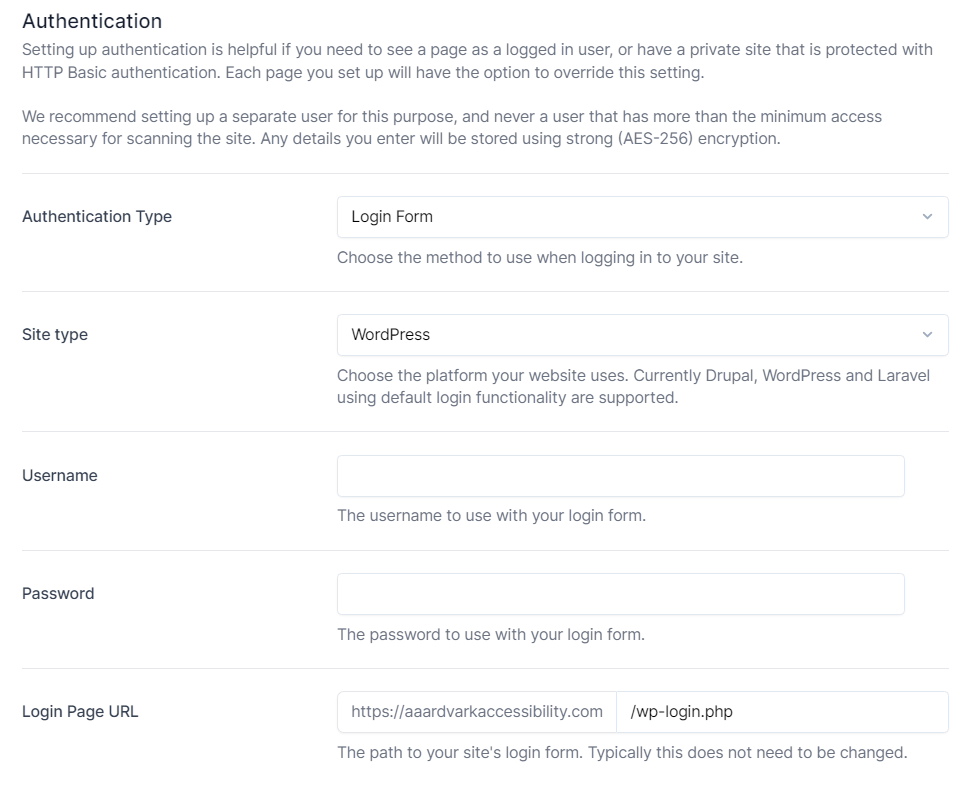Click the https://aaardvarkaccessibility.com URL prefix
Screen dimensions: 979x787
coord(477,712)
